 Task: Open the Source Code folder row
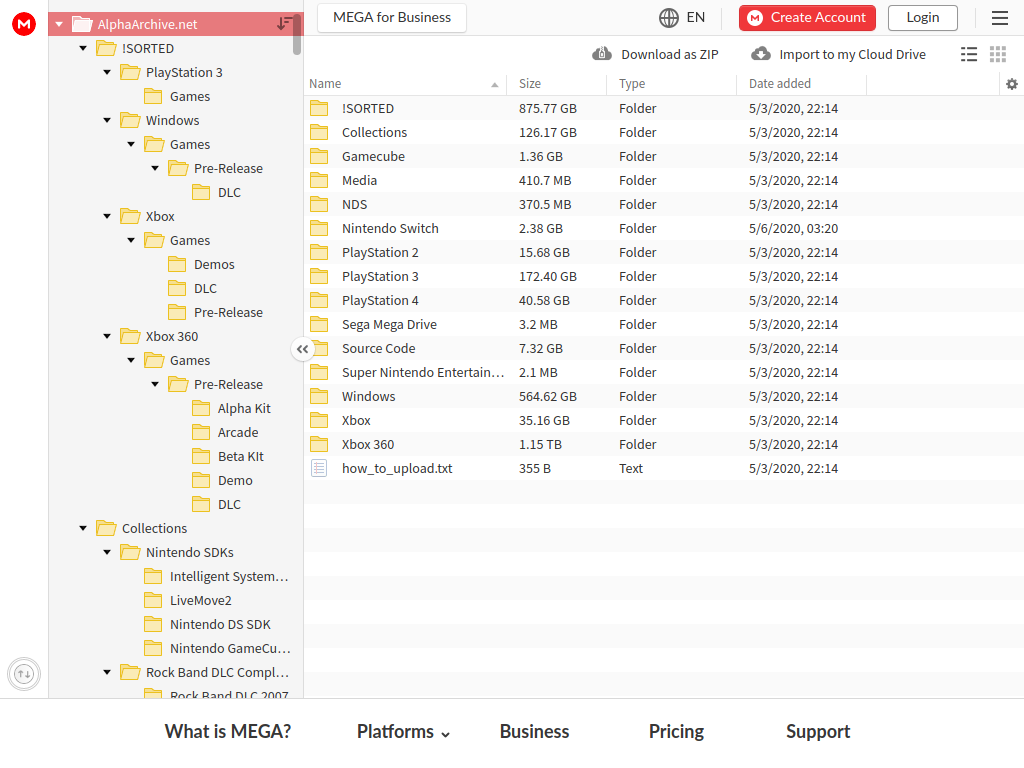pos(664,349)
